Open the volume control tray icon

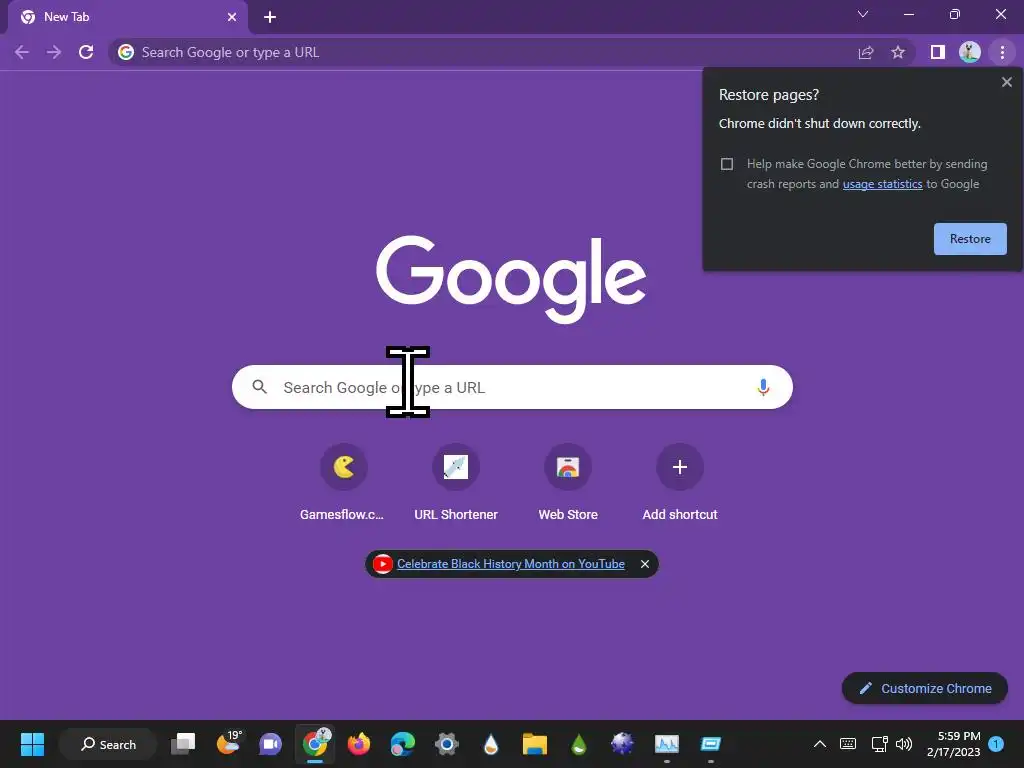point(904,744)
